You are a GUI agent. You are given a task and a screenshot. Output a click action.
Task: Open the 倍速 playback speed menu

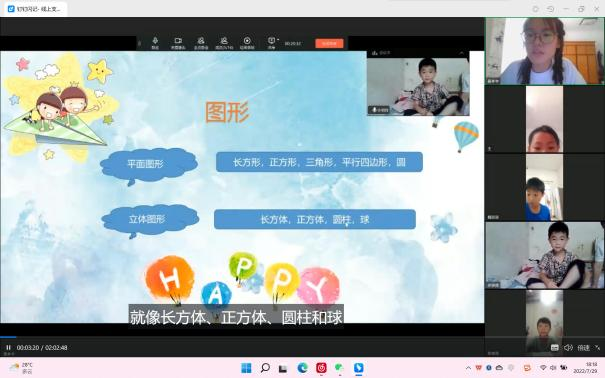point(583,348)
